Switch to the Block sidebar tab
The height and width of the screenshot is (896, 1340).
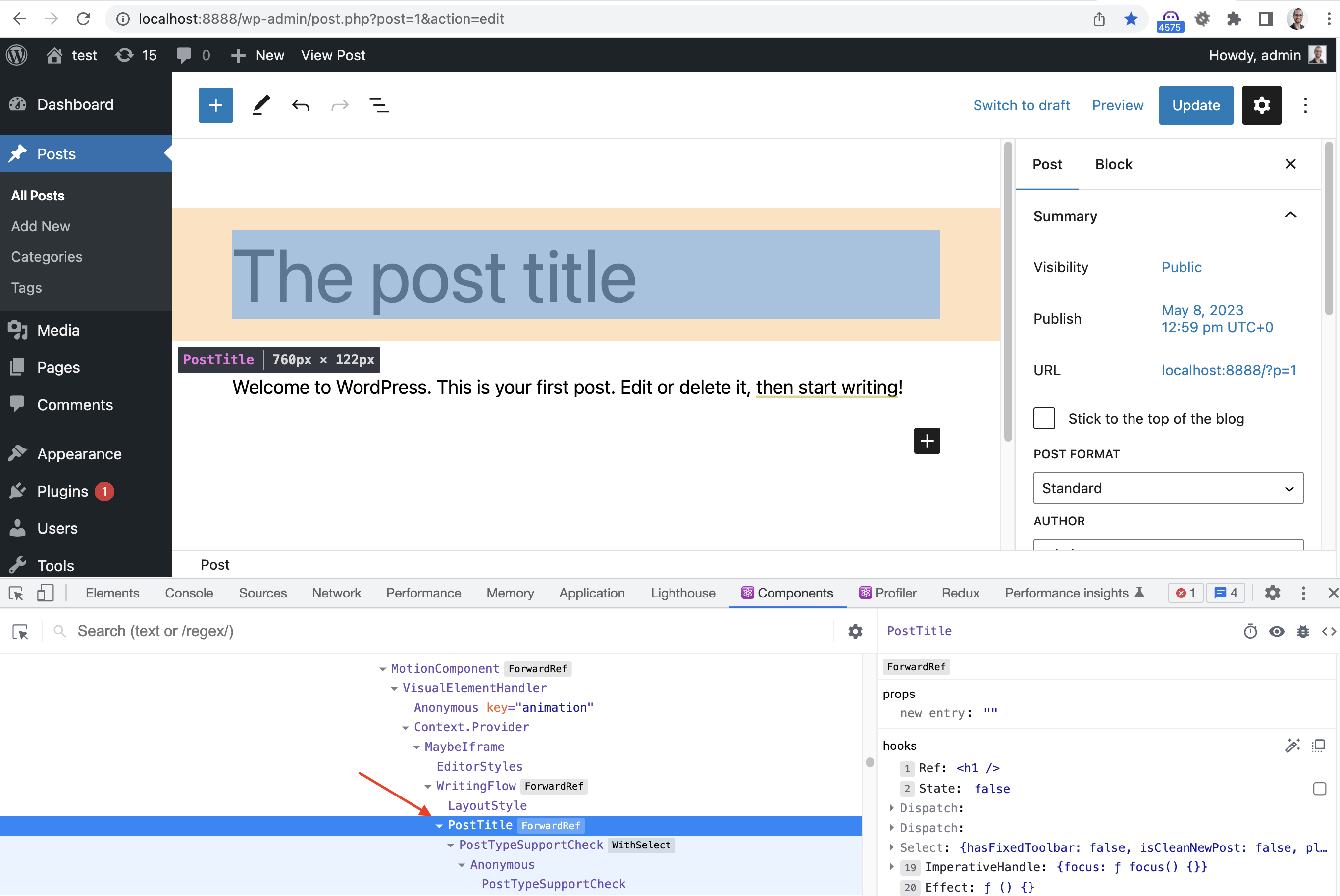[x=1113, y=164]
